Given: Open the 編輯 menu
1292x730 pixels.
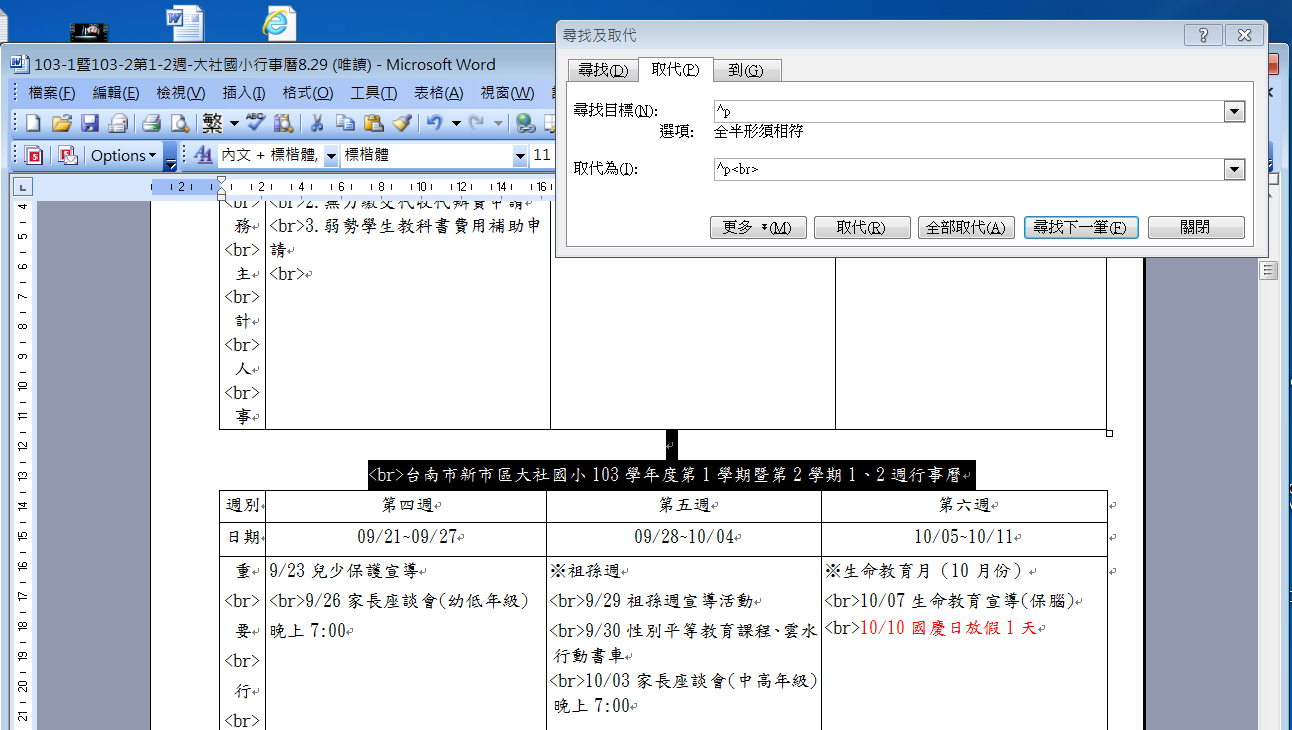Looking at the screenshot, I should pyautogui.click(x=116, y=93).
